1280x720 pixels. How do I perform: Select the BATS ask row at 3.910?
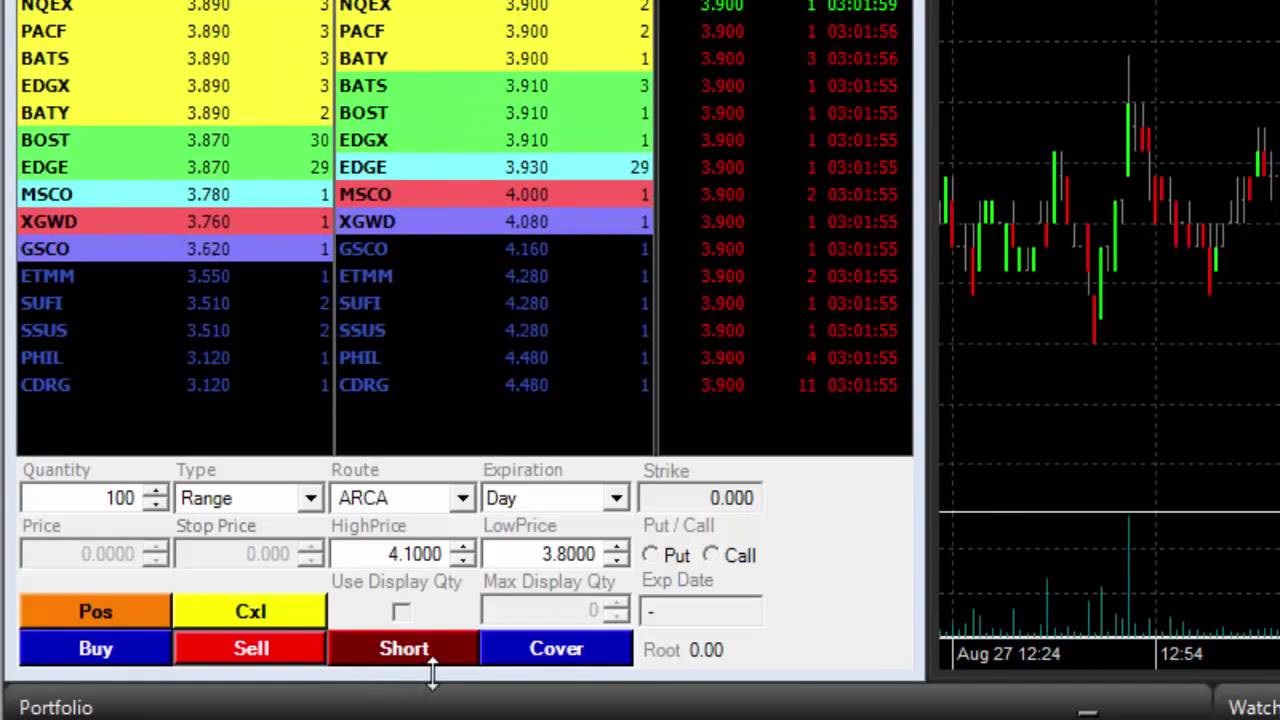pos(495,86)
